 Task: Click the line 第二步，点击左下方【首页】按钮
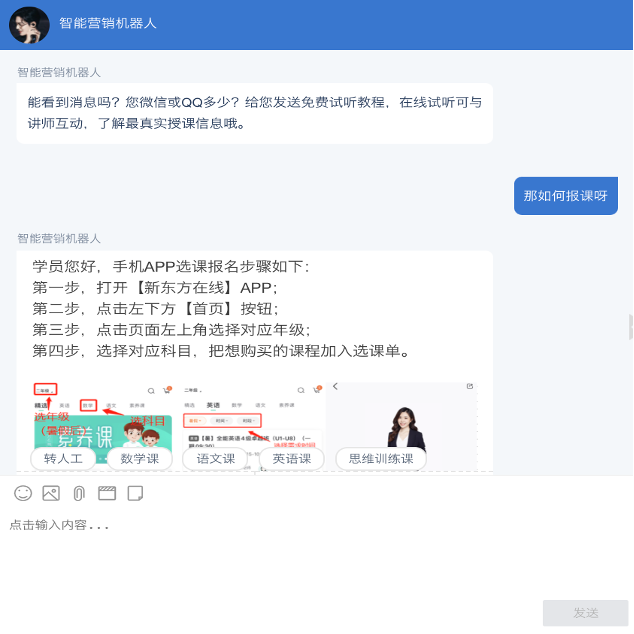tap(156, 309)
